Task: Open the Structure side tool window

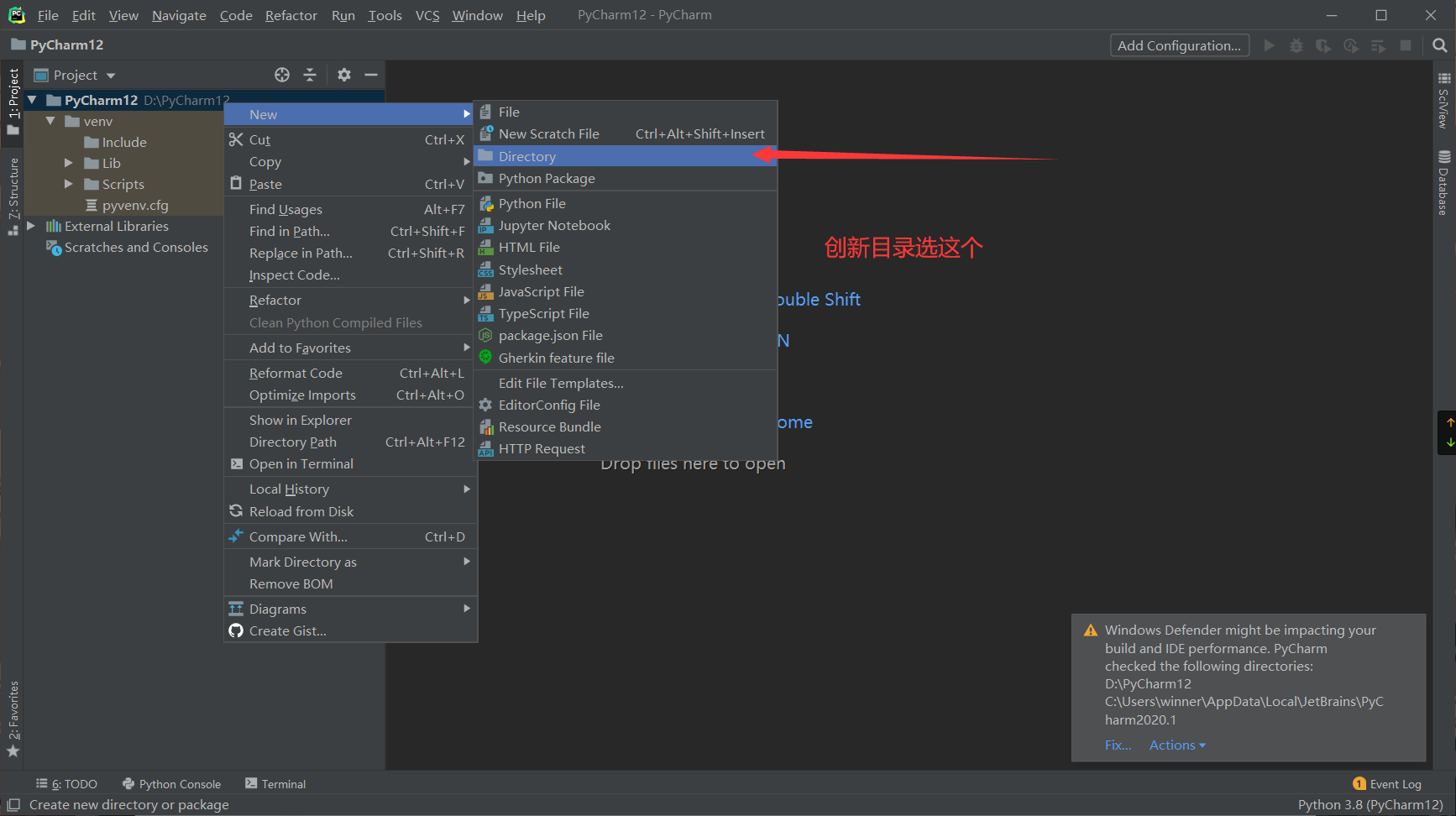Action: tap(13, 196)
